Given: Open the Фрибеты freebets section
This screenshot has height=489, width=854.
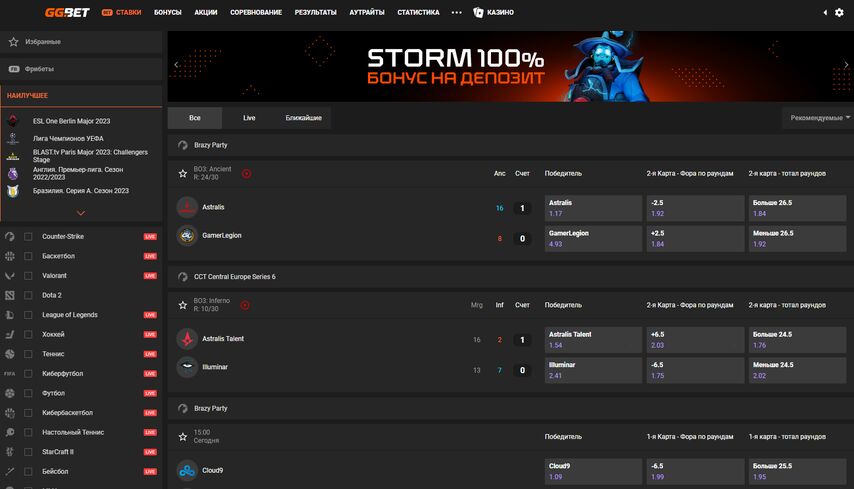Looking at the screenshot, I should coord(81,69).
